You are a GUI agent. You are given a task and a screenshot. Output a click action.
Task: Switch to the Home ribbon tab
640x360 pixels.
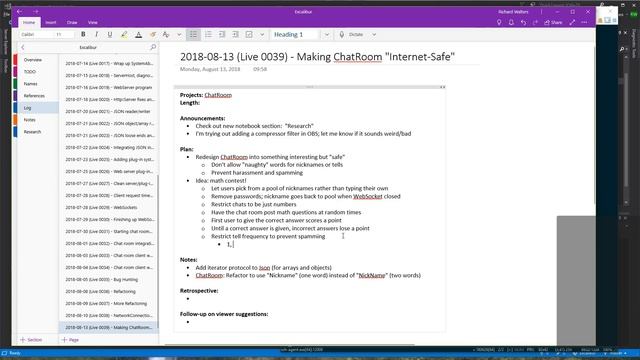[29, 22]
